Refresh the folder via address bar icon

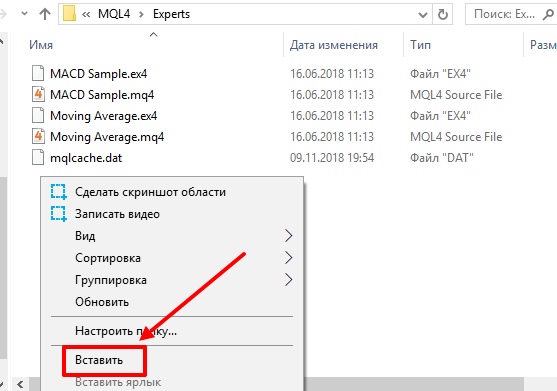point(443,14)
